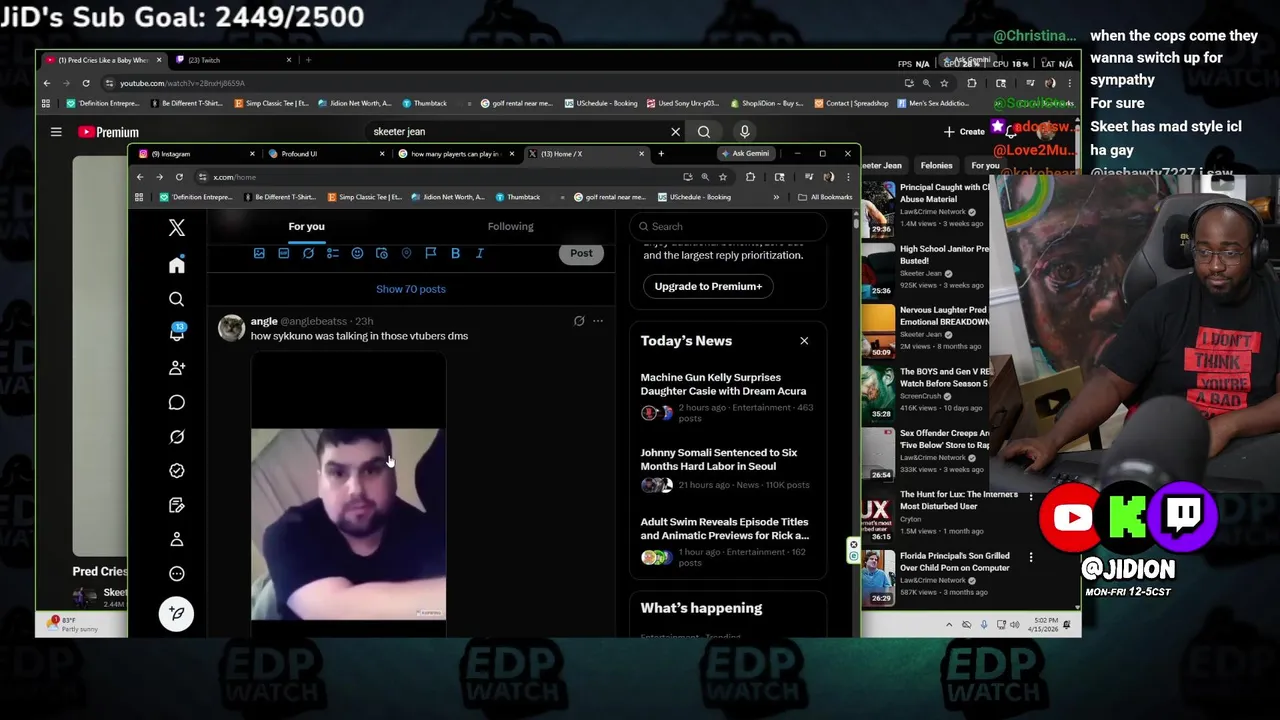Viewport: 1280px width, 720px height.
Task: Click the compose post feather button
Action: pyautogui.click(x=177, y=614)
